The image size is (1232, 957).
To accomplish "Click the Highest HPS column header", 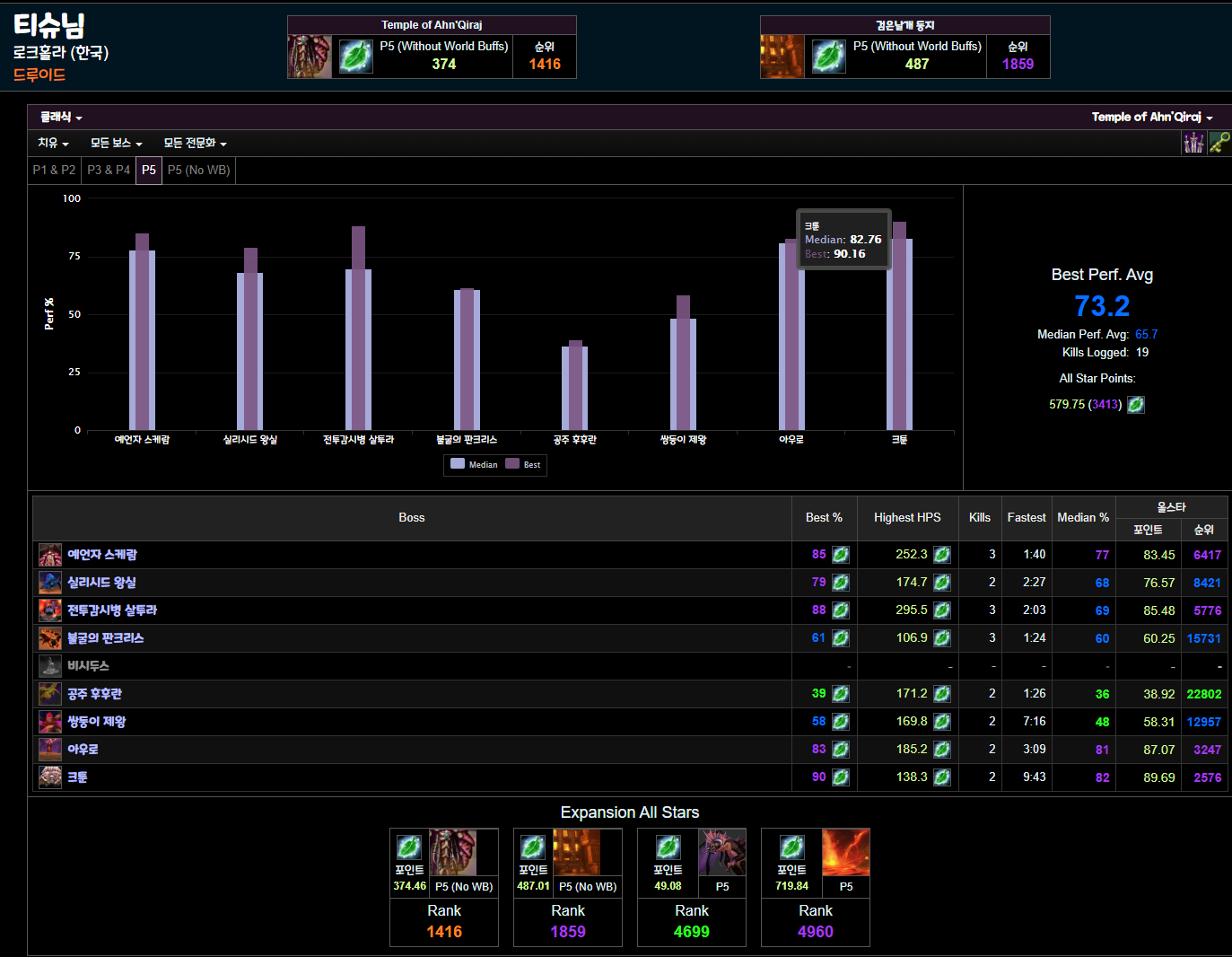I will [907, 518].
